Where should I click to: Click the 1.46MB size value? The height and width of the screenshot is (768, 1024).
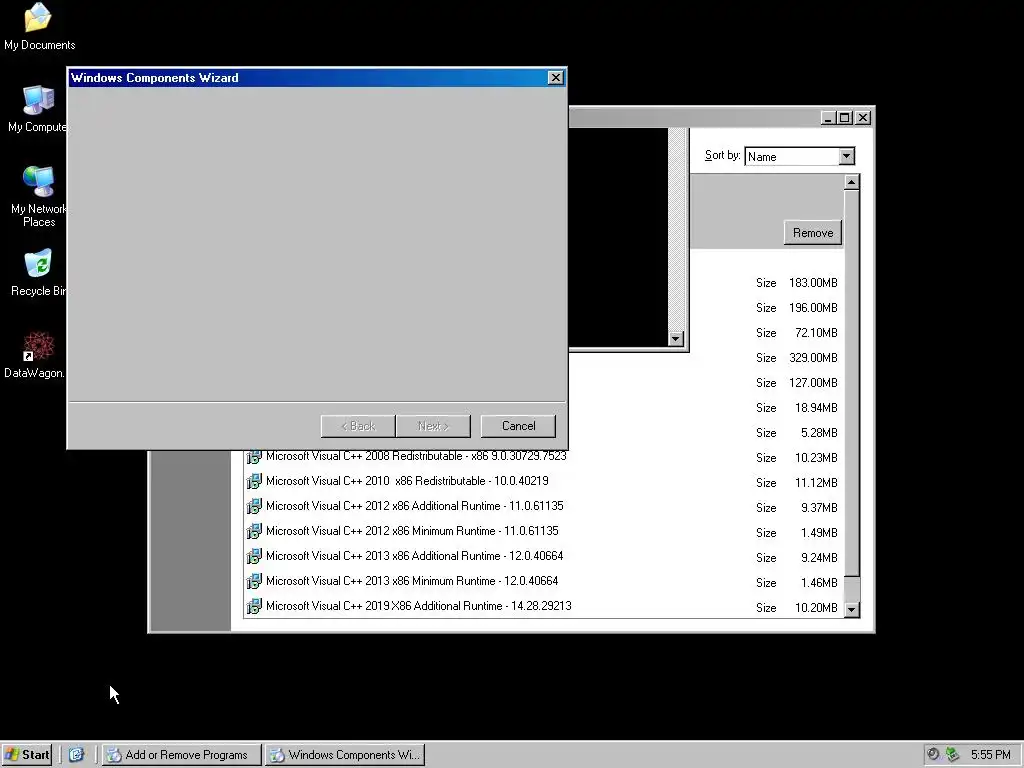click(819, 583)
